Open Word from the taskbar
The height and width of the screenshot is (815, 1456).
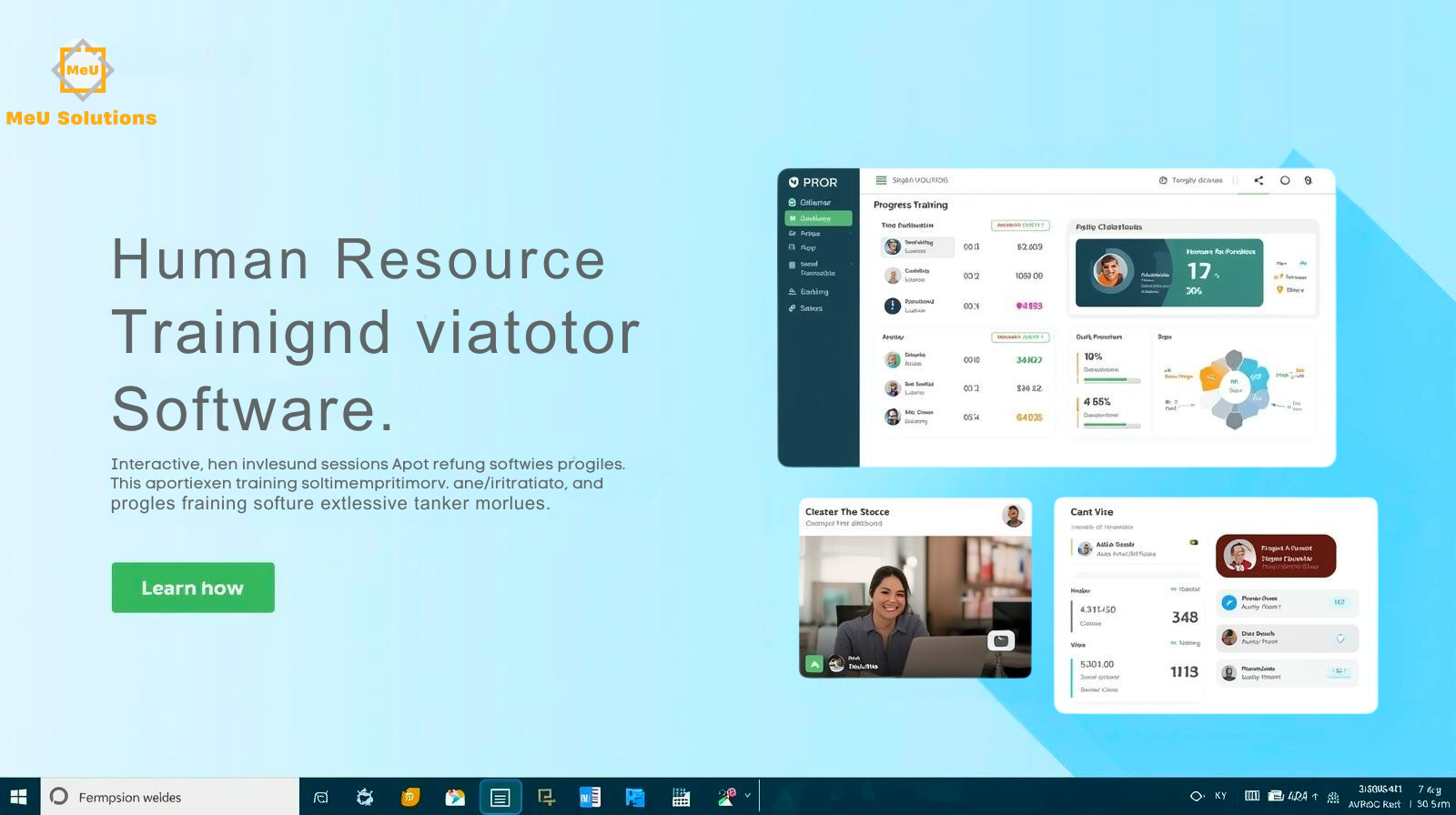[590, 797]
